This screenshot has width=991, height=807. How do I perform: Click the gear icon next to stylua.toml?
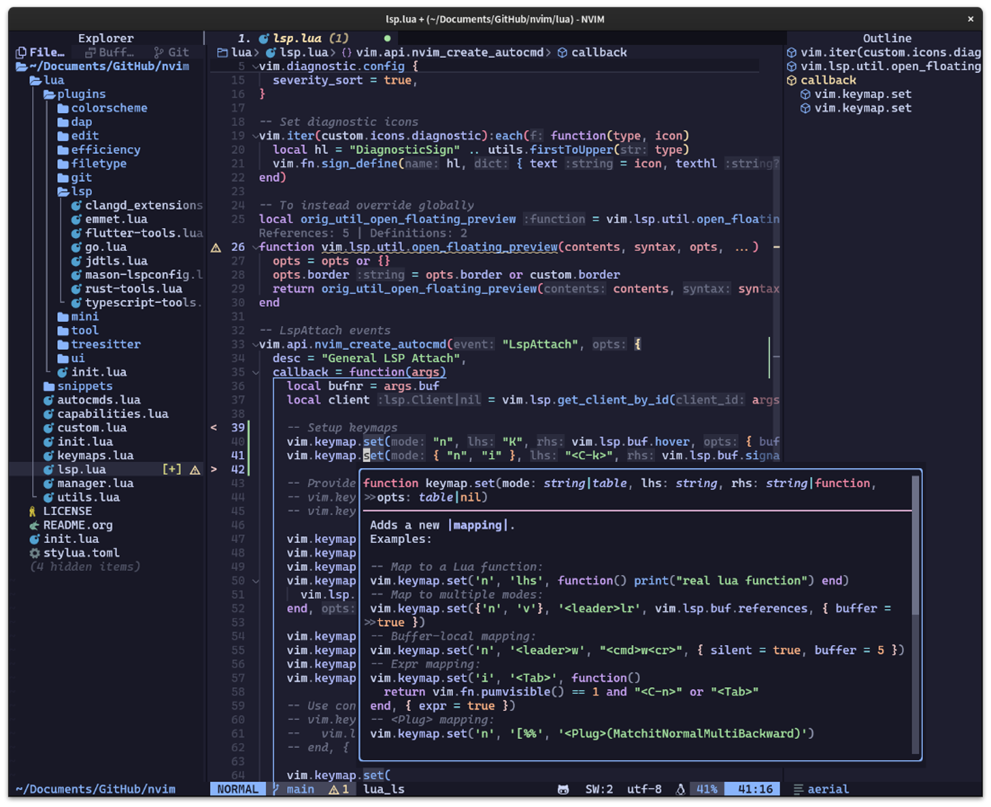(x=35, y=552)
